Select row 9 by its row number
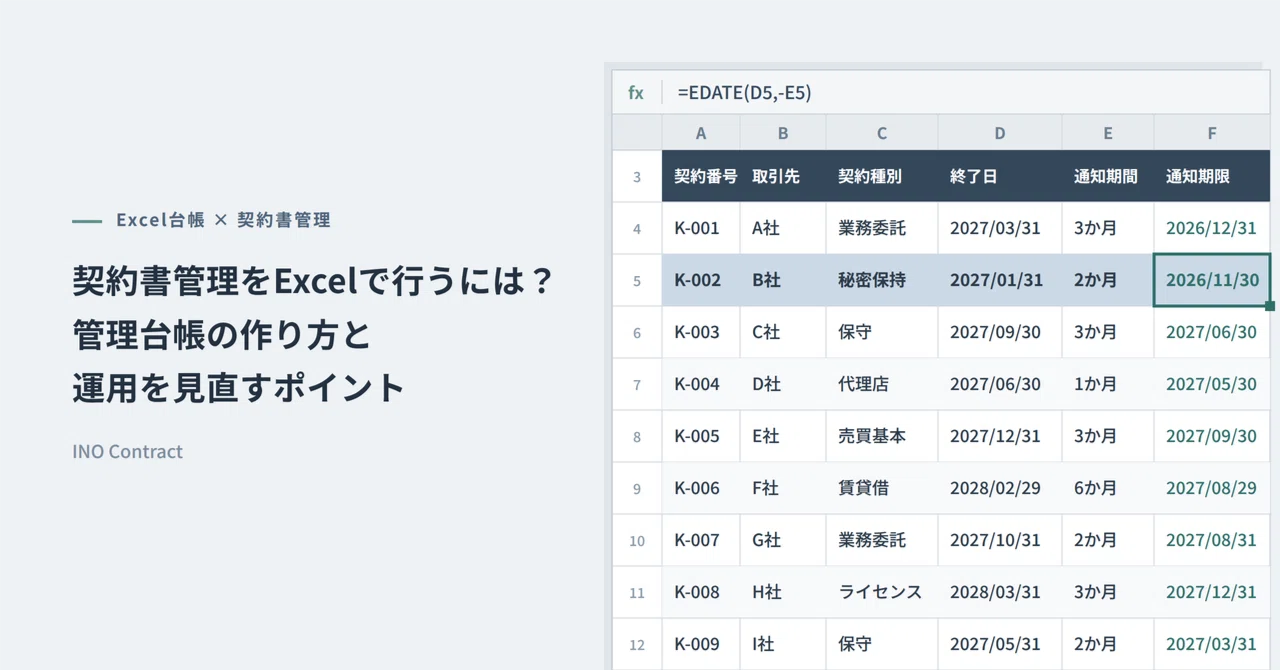Screen dimensions: 1280x670 tap(637, 489)
